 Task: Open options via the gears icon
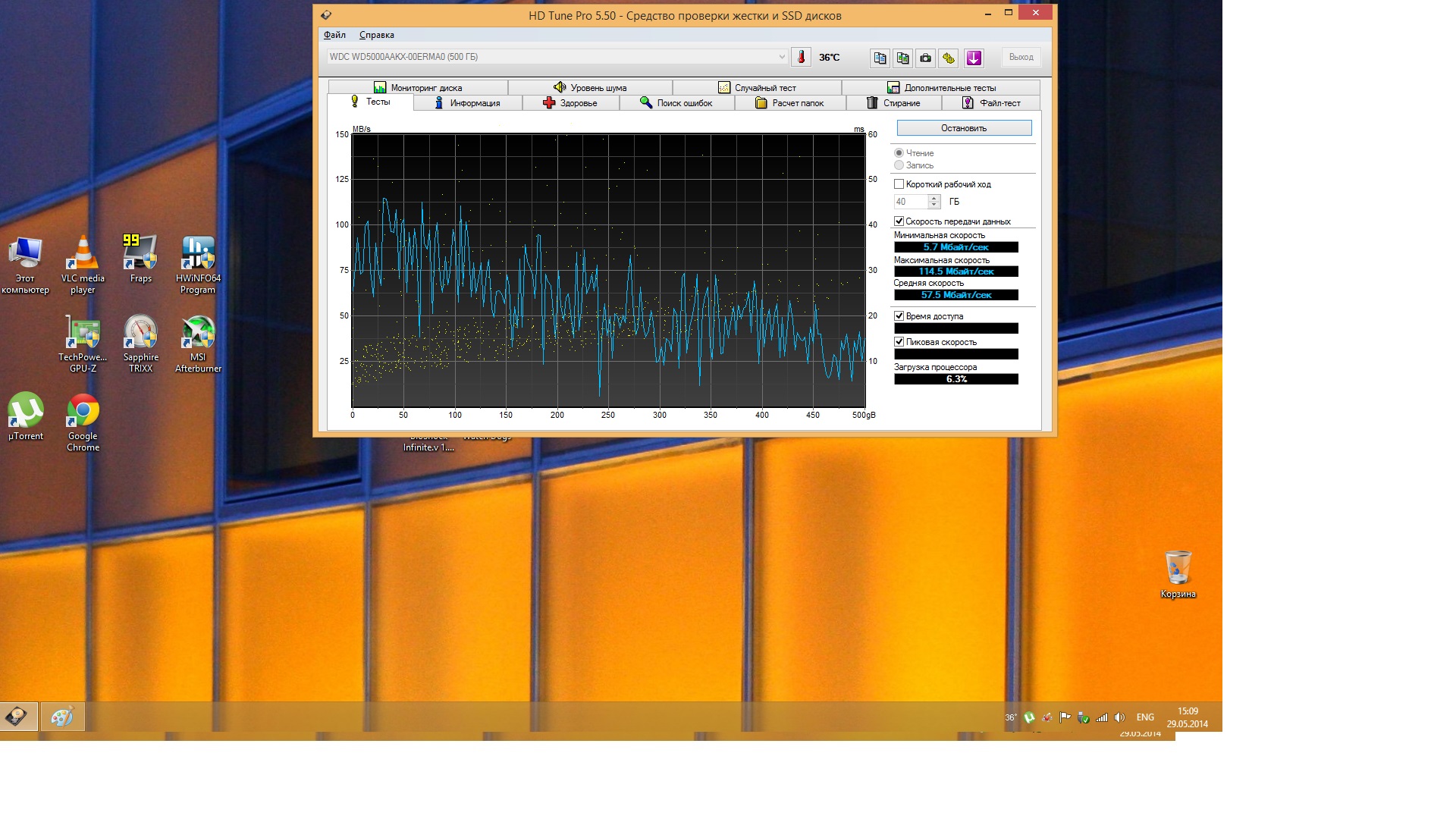coord(948,58)
